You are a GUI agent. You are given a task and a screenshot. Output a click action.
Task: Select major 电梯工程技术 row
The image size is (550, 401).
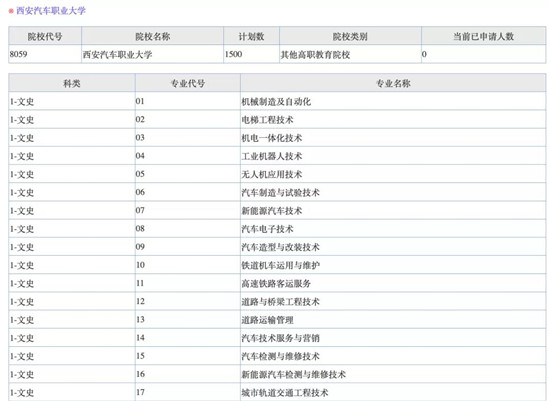coord(277,120)
